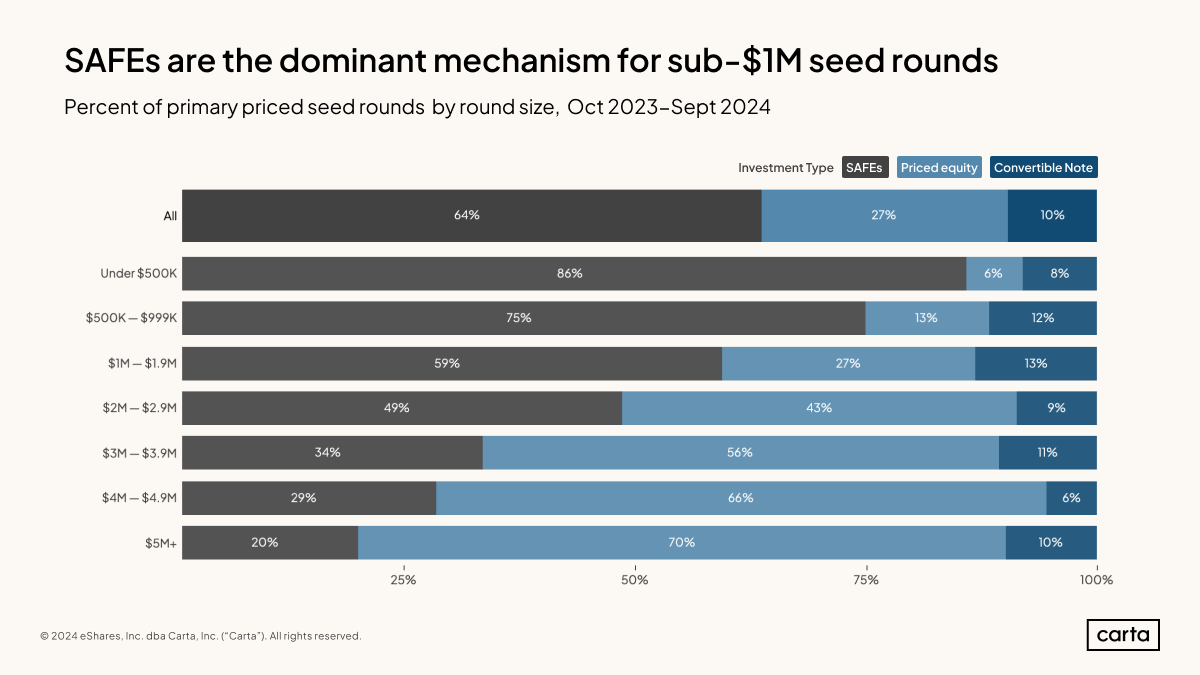This screenshot has width=1200, height=675.
Task: Click the 'Under $500K' row label
Action: 138,273
